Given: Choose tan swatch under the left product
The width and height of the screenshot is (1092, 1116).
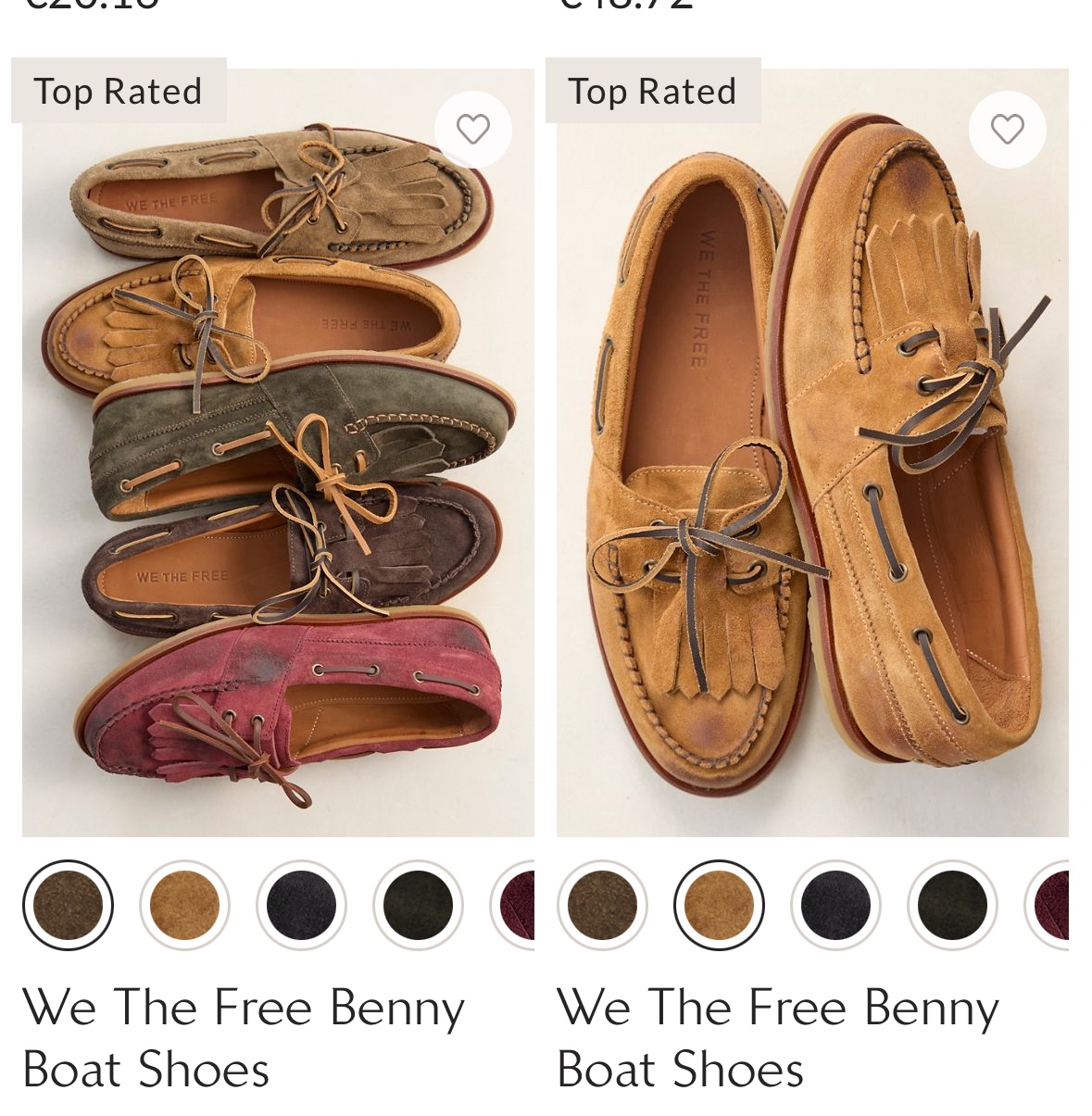Looking at the screenshot, I should pos(184,905).
